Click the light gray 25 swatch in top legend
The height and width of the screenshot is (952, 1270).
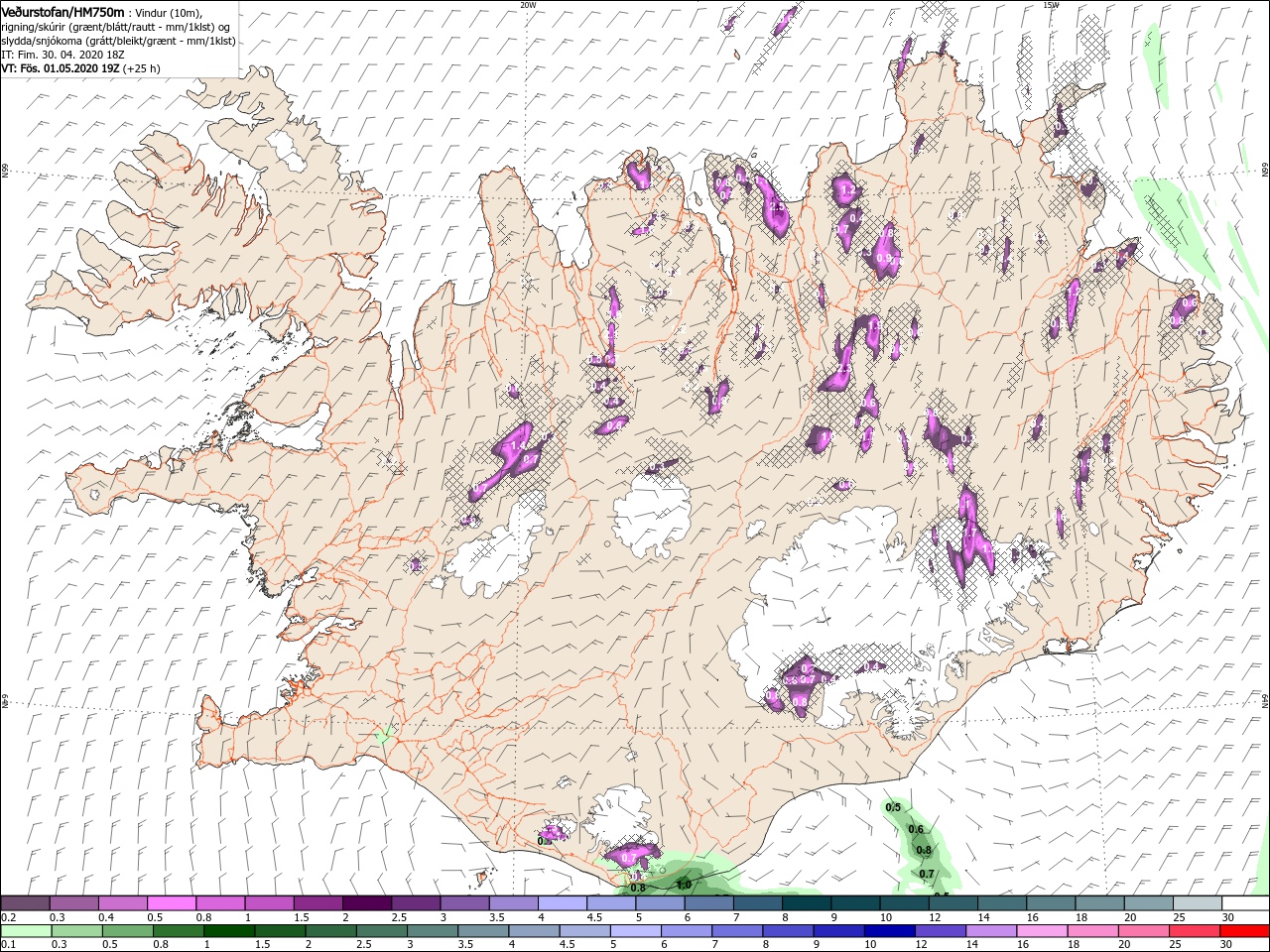coord(1197,903)
